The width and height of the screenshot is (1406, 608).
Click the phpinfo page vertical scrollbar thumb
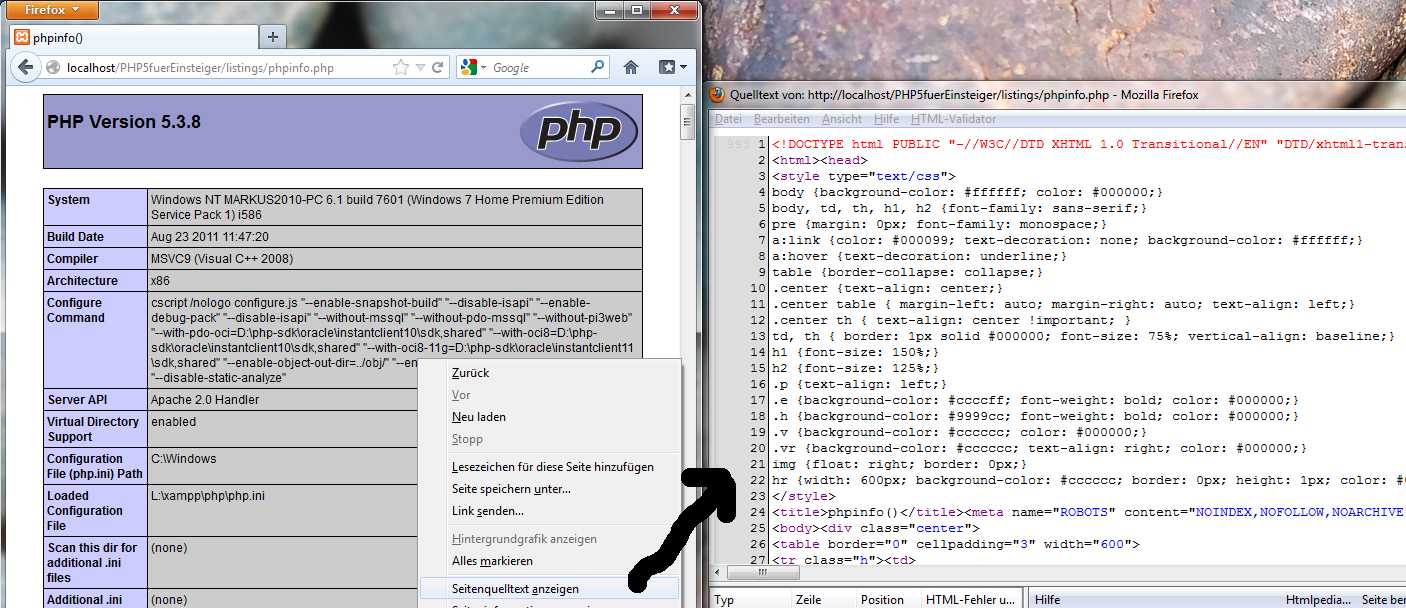[x=687, y=122]
